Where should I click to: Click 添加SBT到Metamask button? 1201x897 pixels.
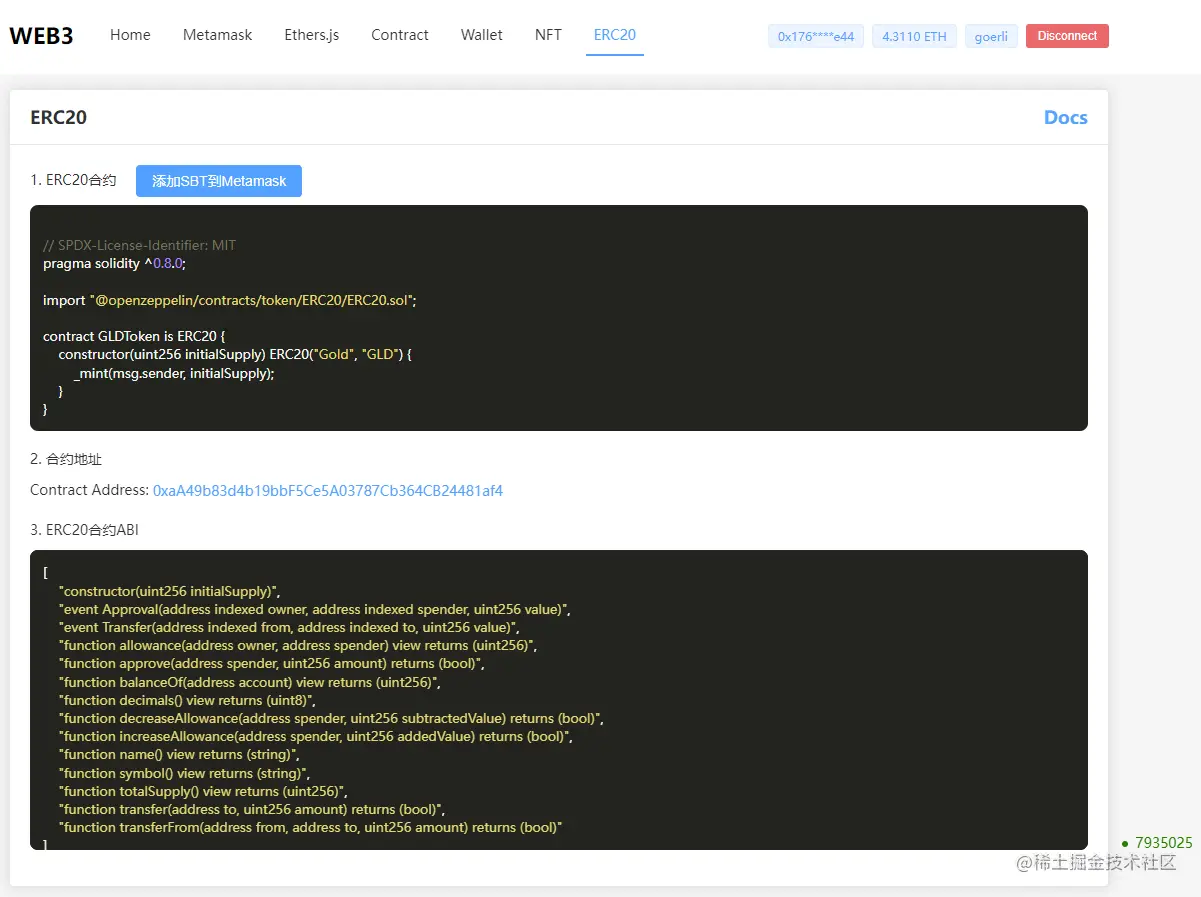[219, 181]
